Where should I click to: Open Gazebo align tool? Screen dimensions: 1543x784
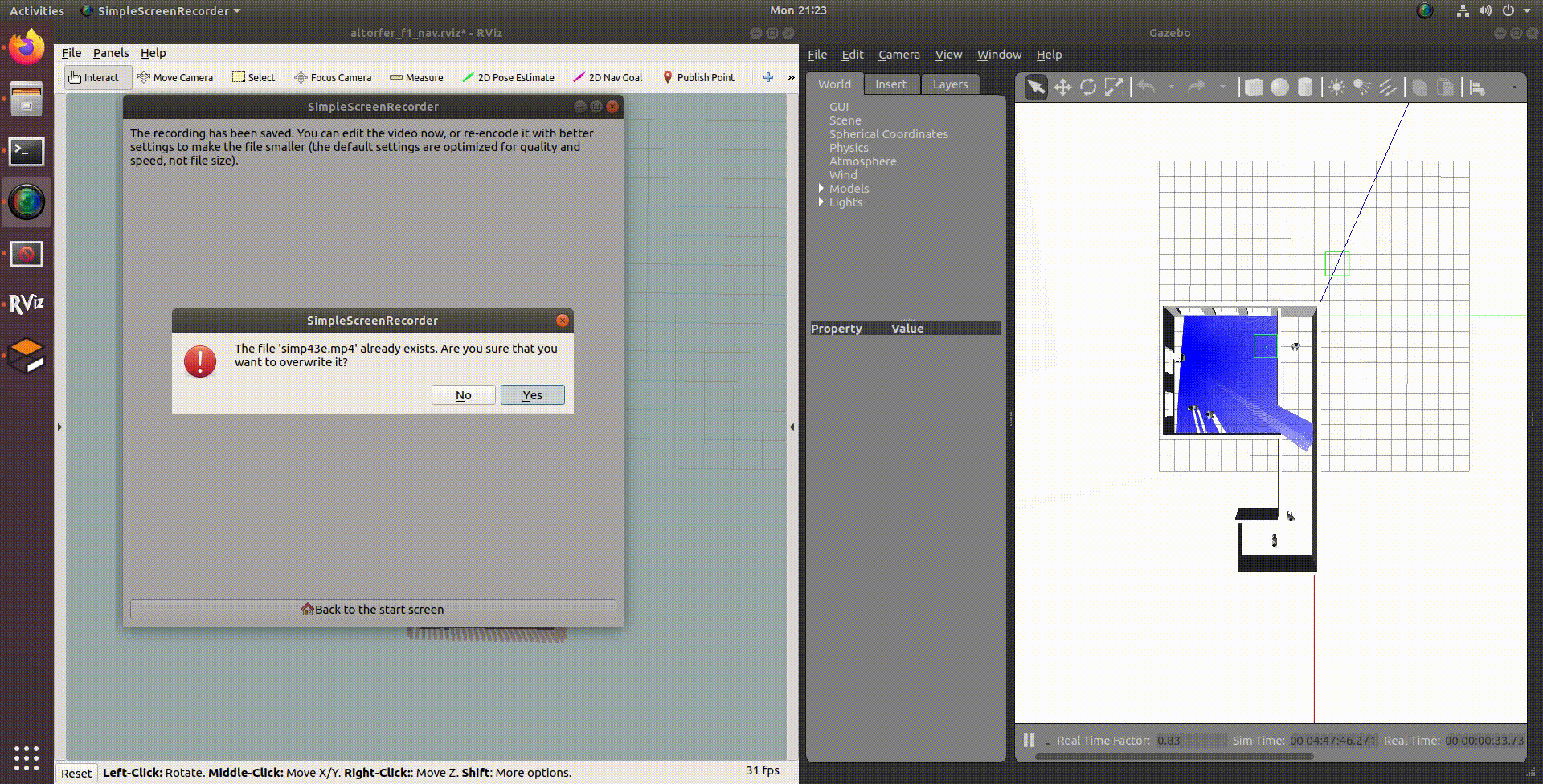point(1477,88)
